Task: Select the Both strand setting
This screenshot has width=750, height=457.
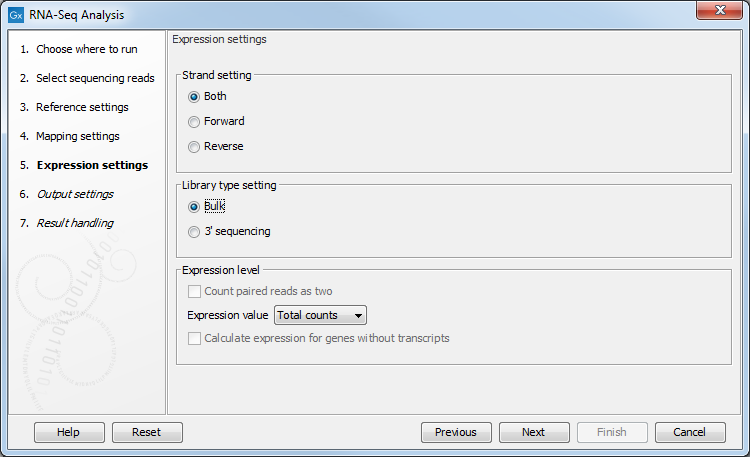Action: pyautogui.click(x=194, y=97)
